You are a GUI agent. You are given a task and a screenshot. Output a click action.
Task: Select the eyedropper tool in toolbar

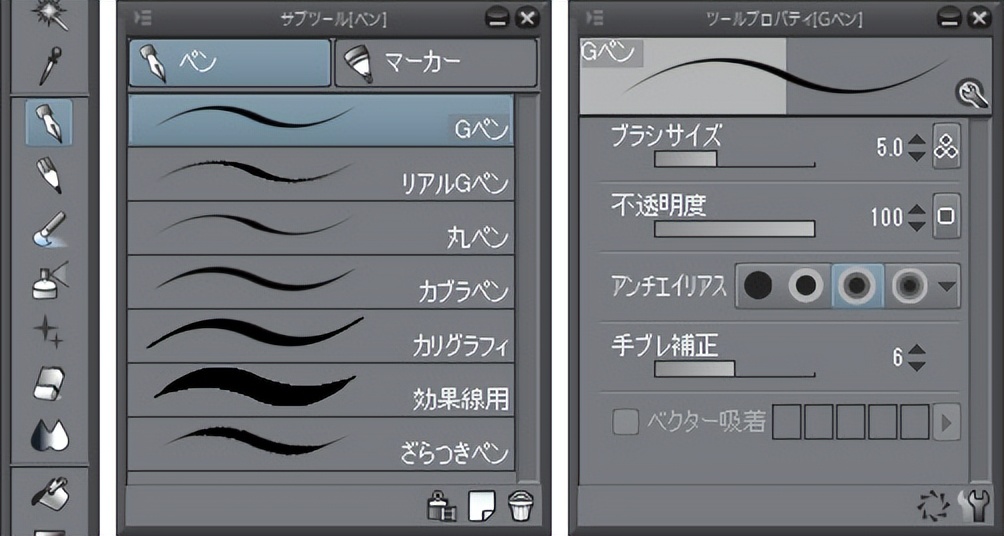(49, 65)
